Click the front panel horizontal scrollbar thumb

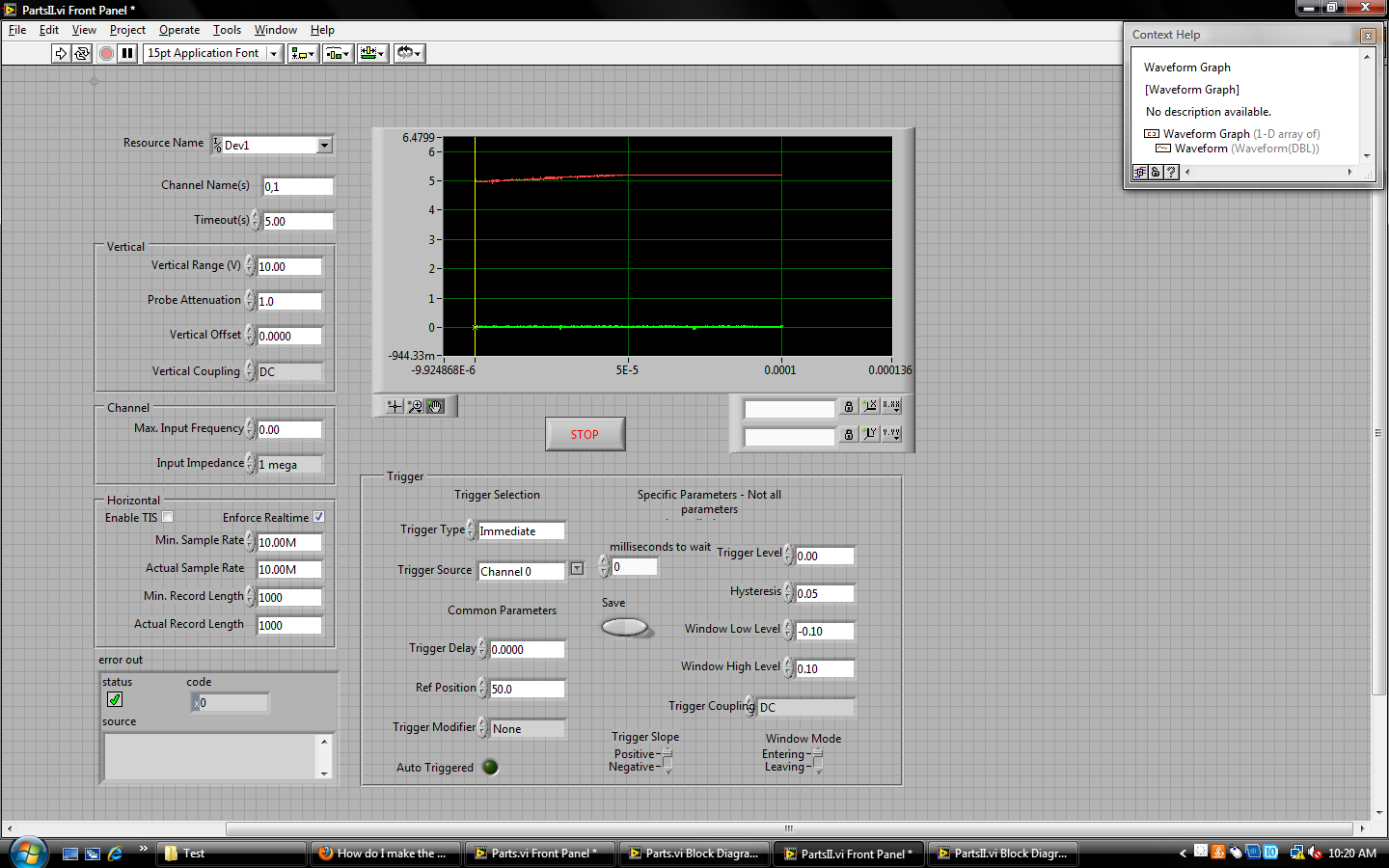[x=789, y=828]
